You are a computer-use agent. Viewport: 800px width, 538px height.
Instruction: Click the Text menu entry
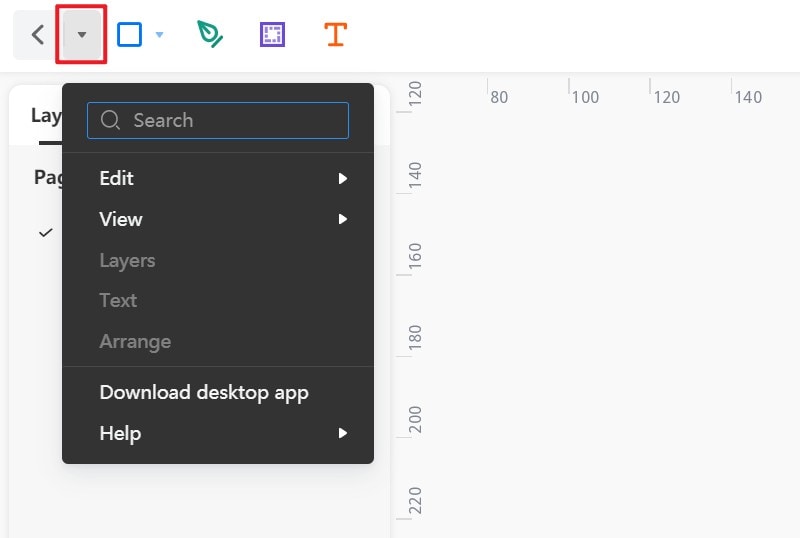pos(118,300)
